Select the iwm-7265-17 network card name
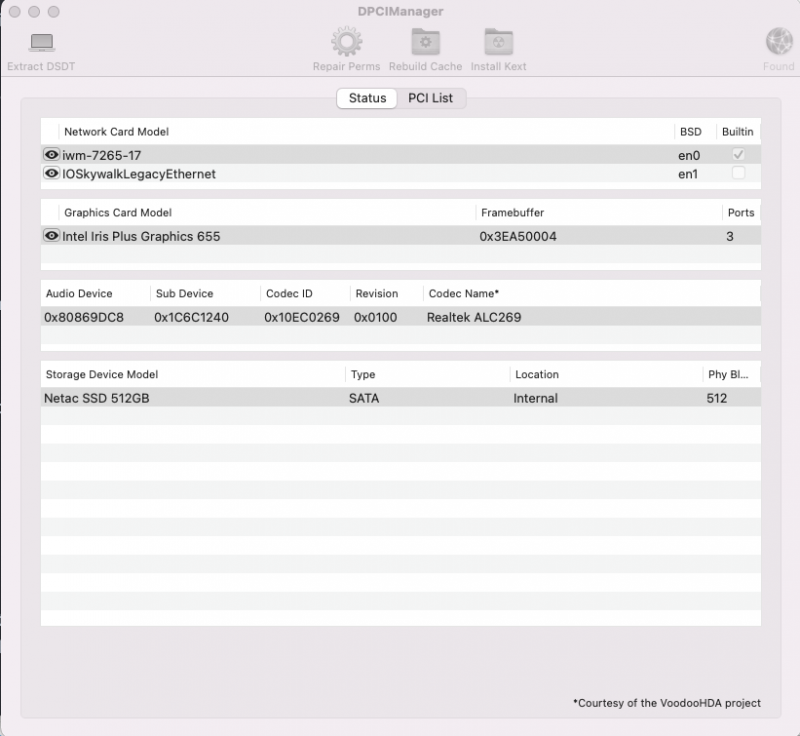The height and width of the screenshot is (736, 800). tap(101, 155)
